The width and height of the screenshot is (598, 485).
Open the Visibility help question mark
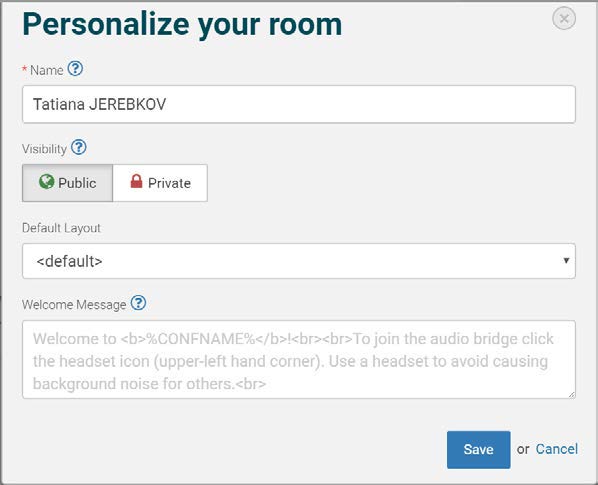(79, 147)
